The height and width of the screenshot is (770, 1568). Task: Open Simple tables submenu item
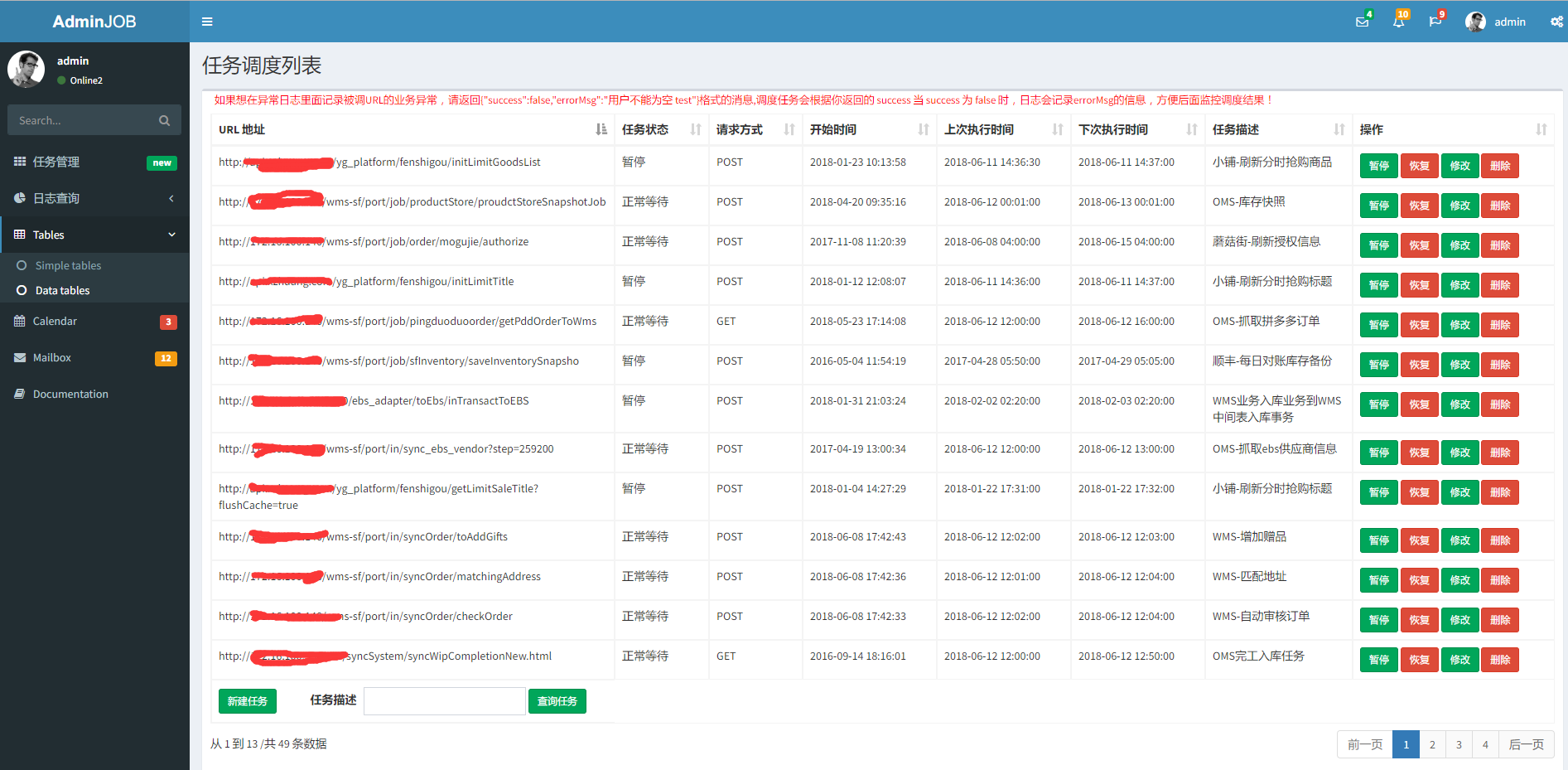(68, 265)
